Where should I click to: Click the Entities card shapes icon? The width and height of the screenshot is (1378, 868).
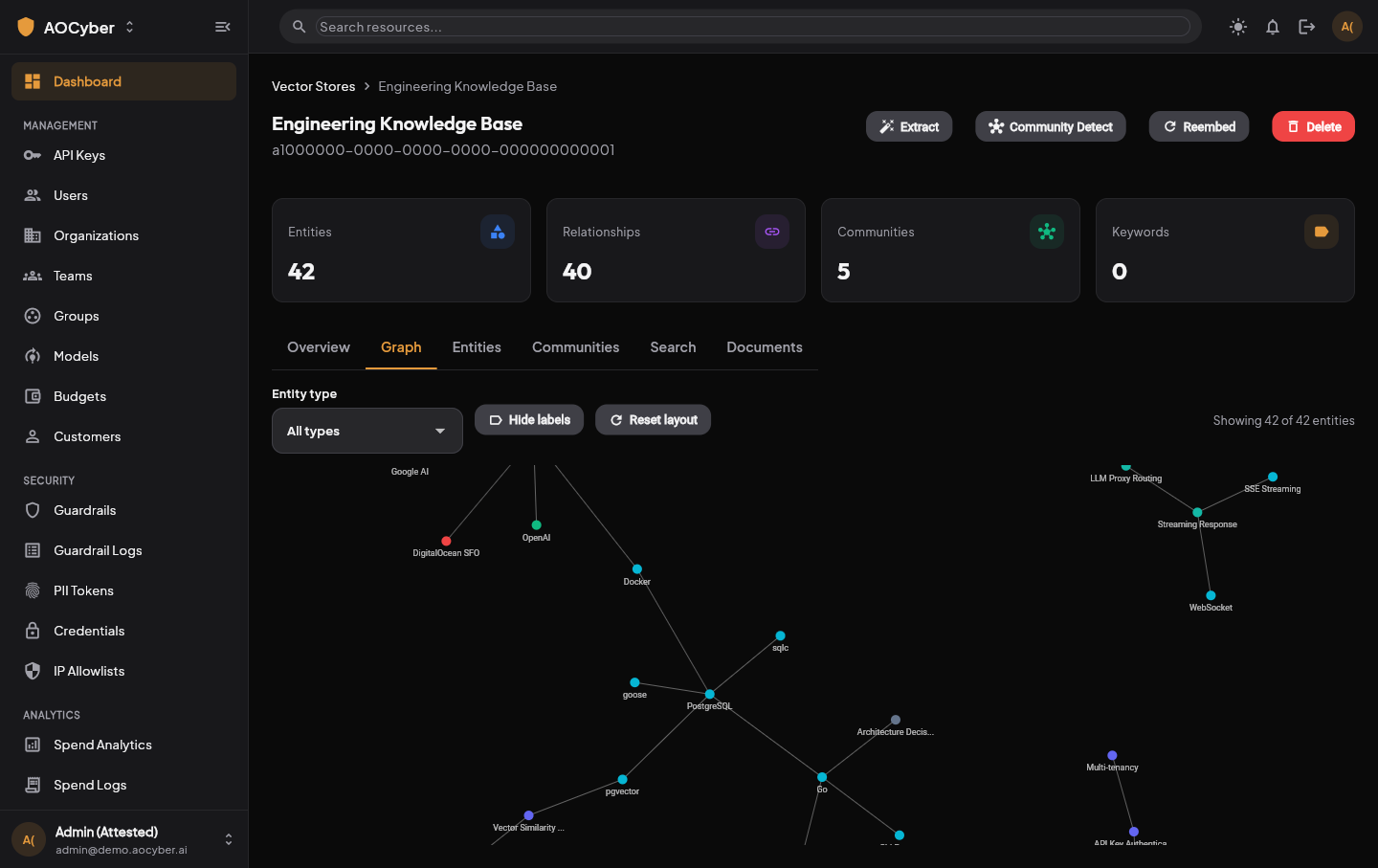[x=498, y=232]
